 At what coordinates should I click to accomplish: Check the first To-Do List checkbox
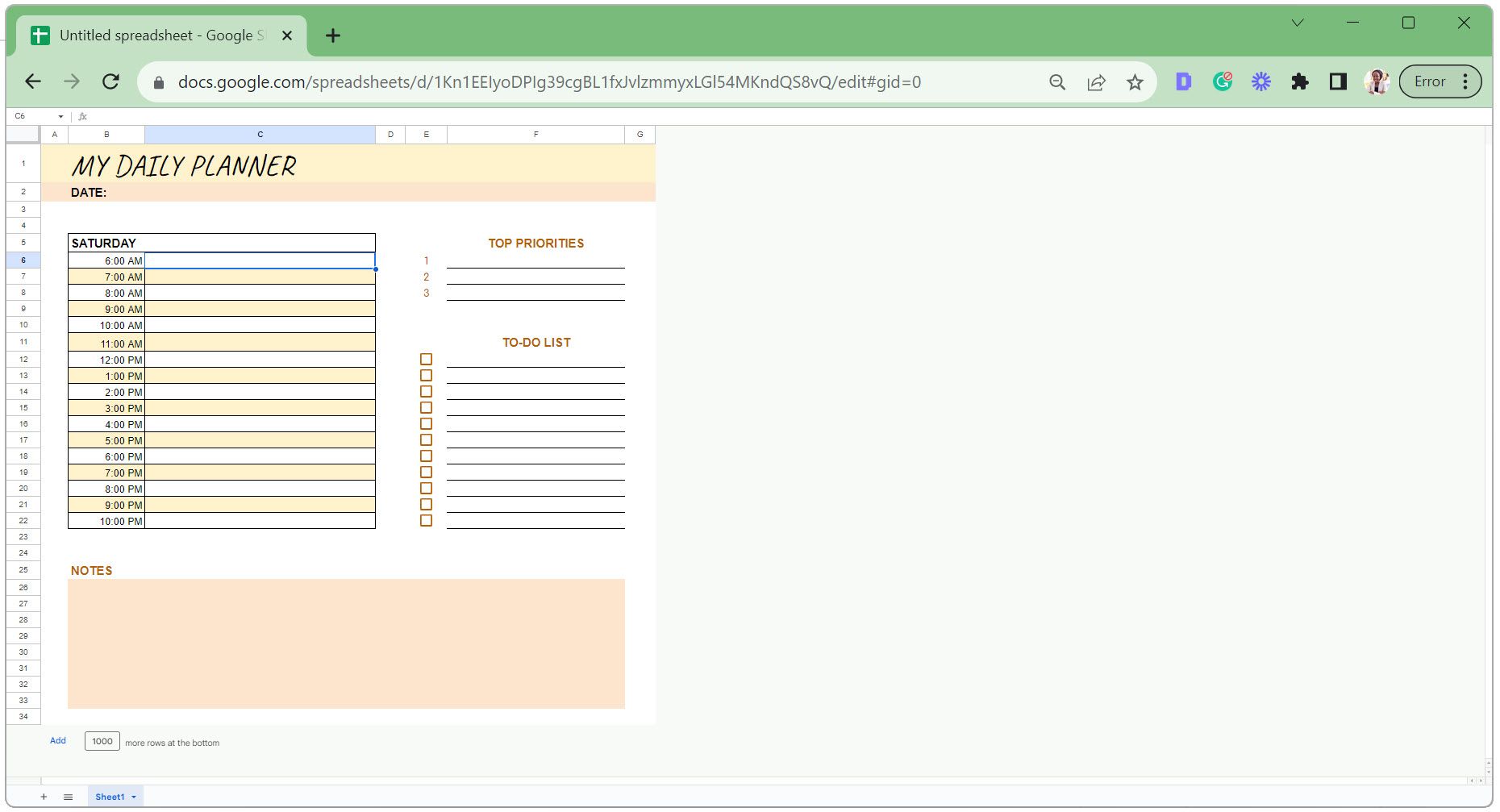pos(426,360)
